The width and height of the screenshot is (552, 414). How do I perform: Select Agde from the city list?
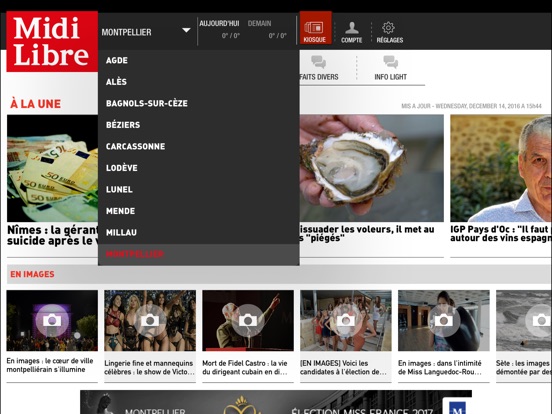coord(199,60)
